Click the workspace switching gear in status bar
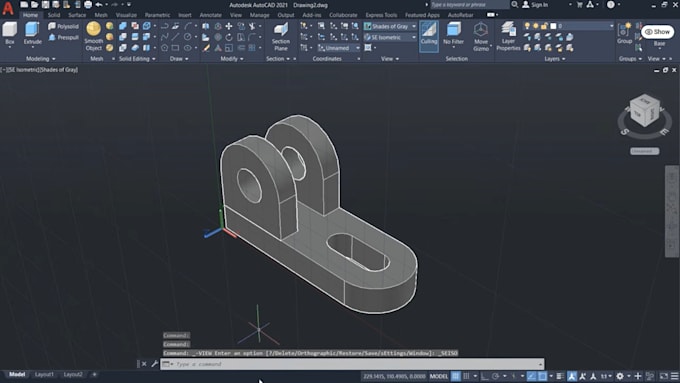 620,376
